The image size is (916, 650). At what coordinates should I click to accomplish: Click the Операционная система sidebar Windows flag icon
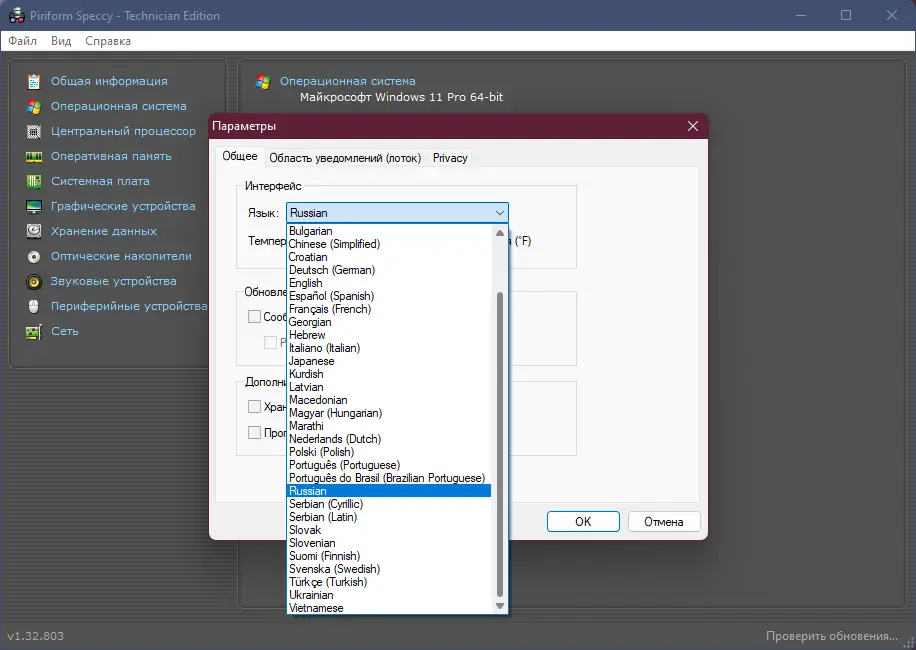click(34, 107)
